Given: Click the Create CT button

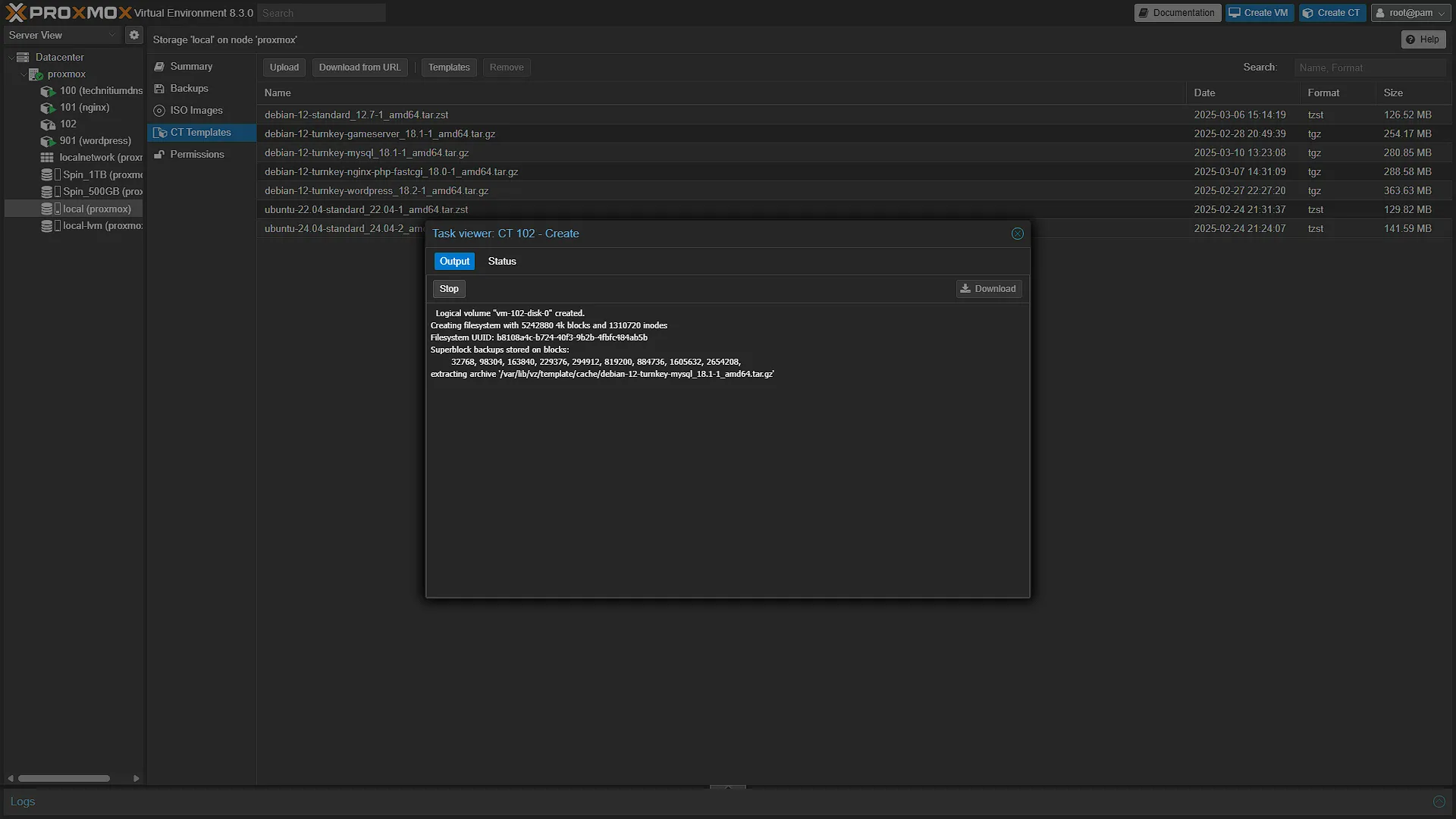Looking at the screenshot, I should tap(1332, 13).
